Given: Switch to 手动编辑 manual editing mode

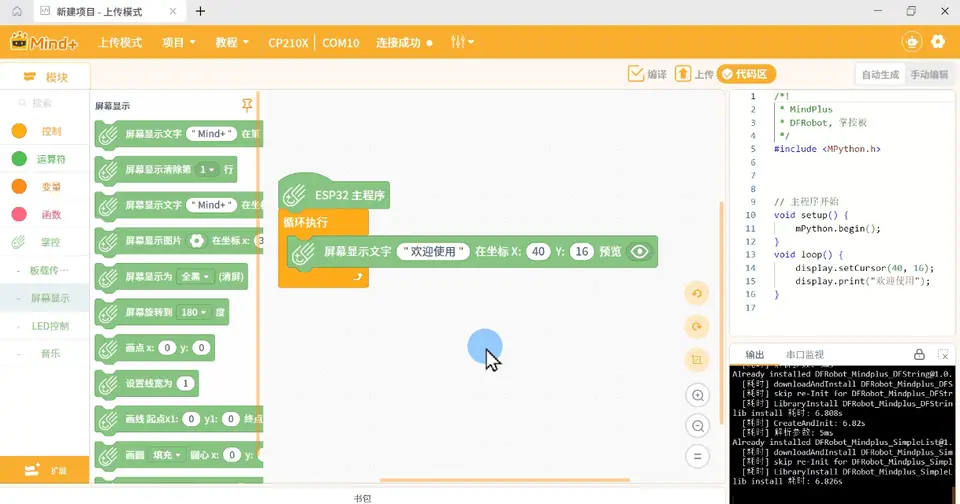Looking at the screenshot, I should pyautogui.click(x=929, y=75).
